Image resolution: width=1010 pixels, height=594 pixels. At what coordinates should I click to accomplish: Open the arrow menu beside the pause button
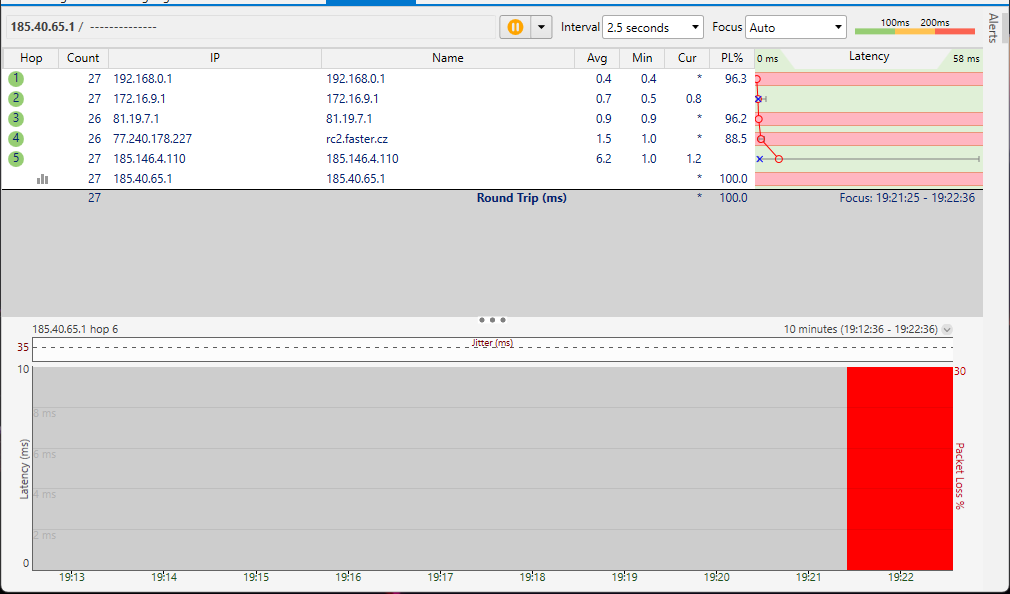click(x=541, y=27)
